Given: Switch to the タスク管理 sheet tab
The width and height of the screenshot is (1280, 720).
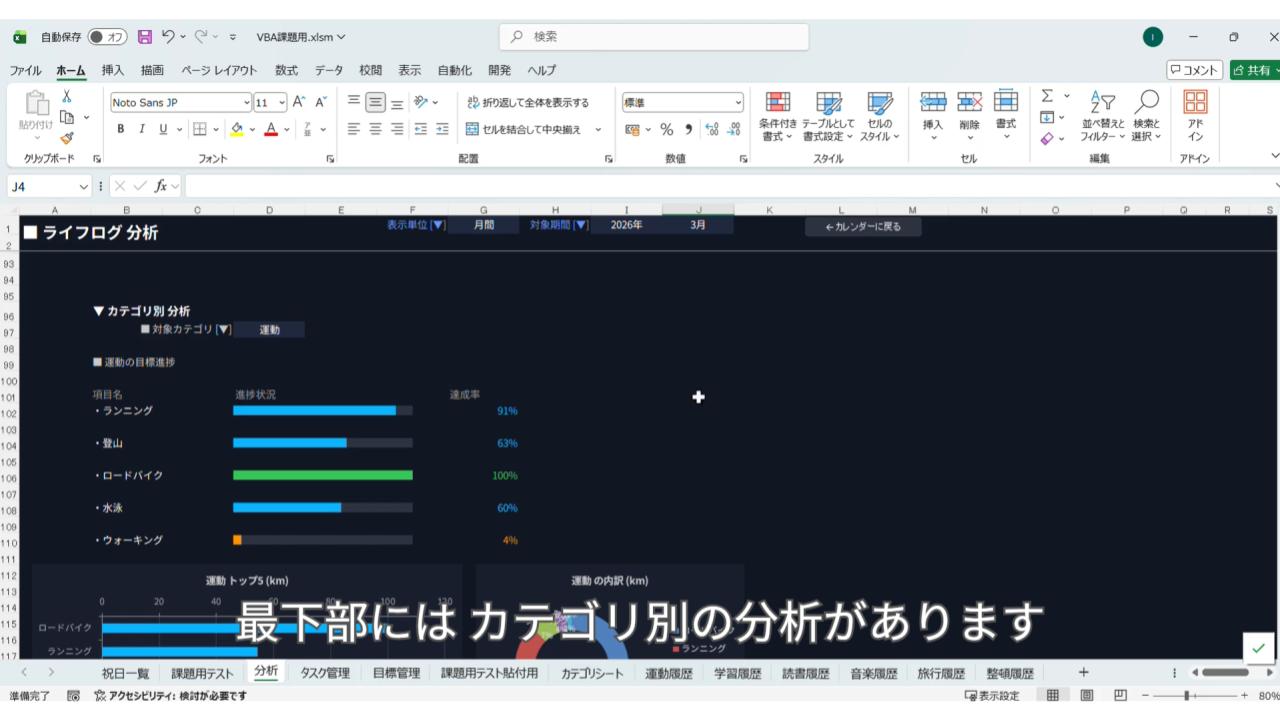Looking at the screenshot, I should pos(325,673).
